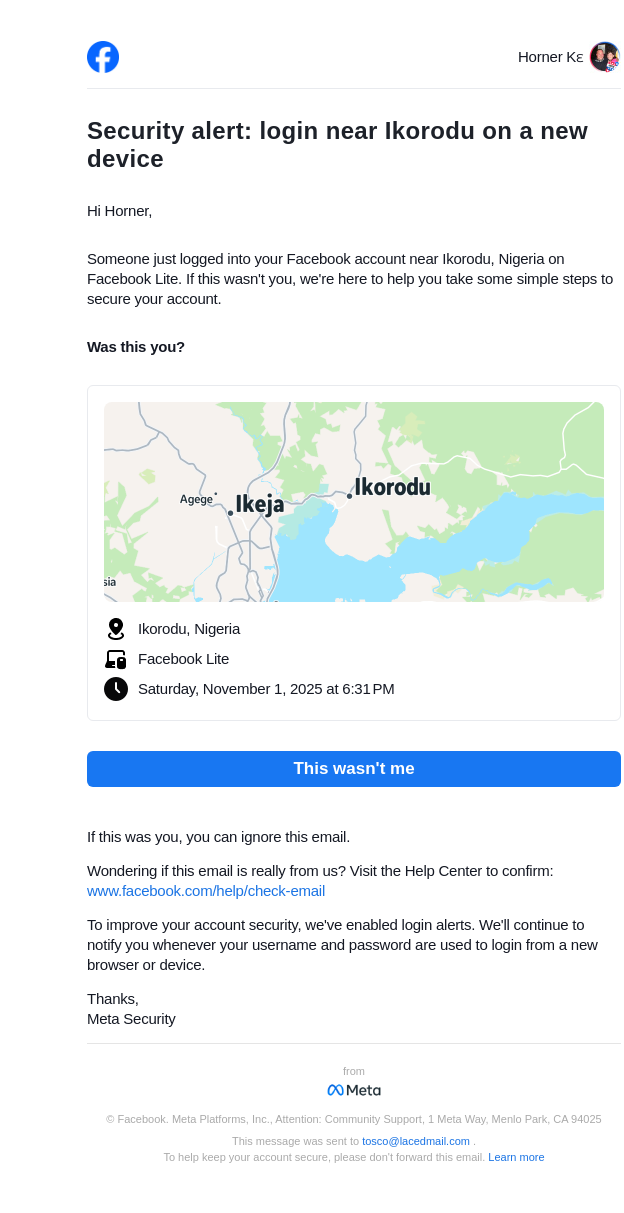Click the clock icon beside login time

116,689
